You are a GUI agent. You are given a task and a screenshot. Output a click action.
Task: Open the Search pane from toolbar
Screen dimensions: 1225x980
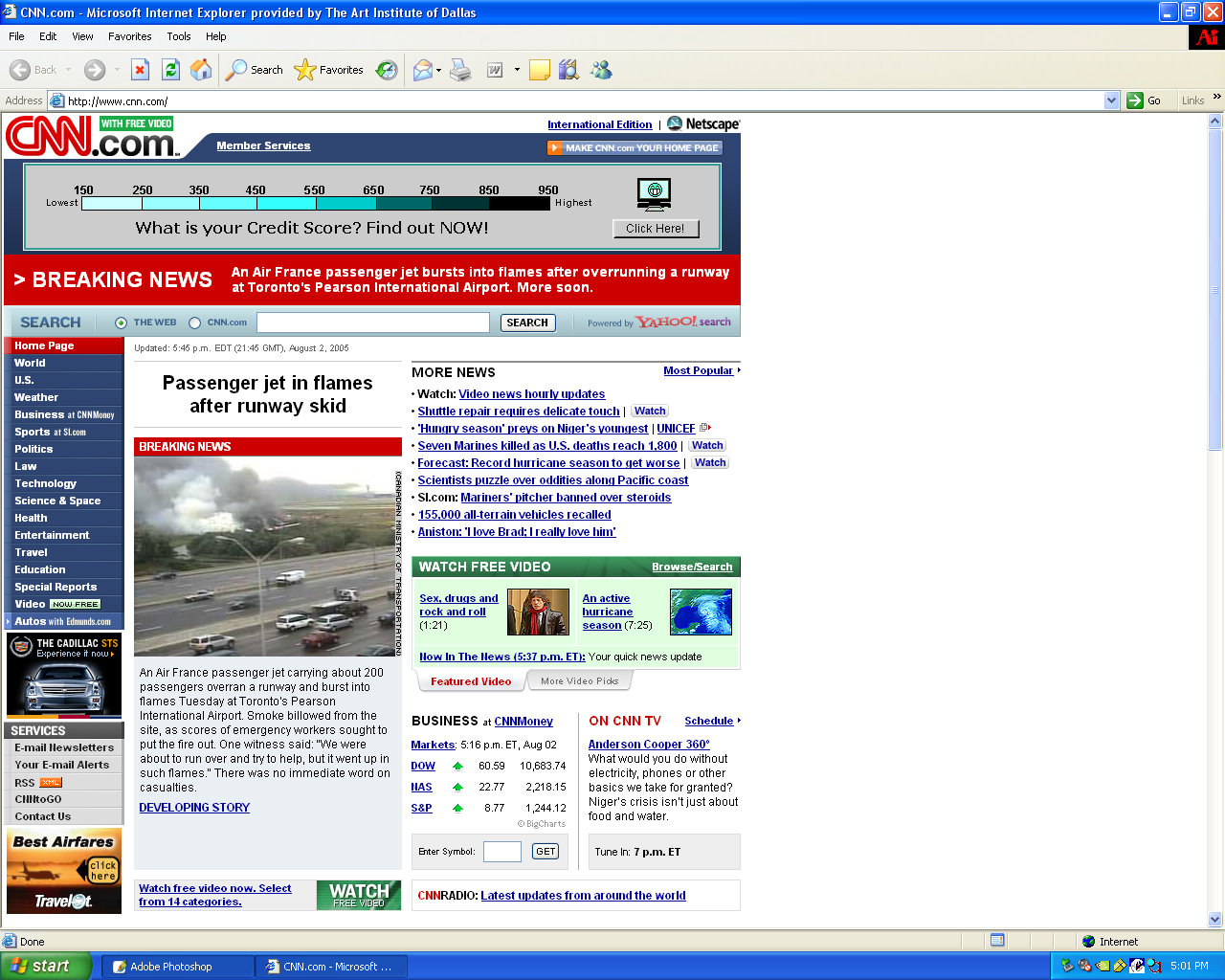[255, 70]
